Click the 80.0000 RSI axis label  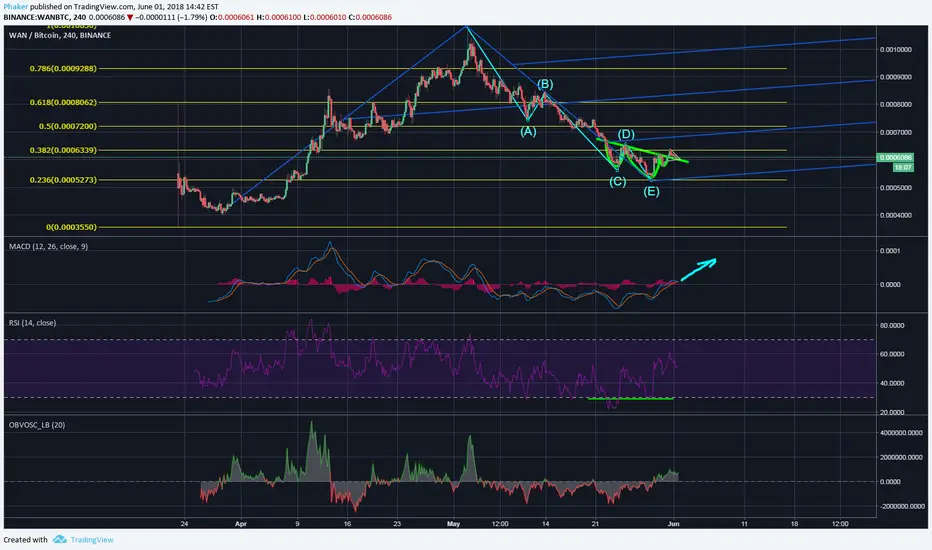click(x=892, y=326)
